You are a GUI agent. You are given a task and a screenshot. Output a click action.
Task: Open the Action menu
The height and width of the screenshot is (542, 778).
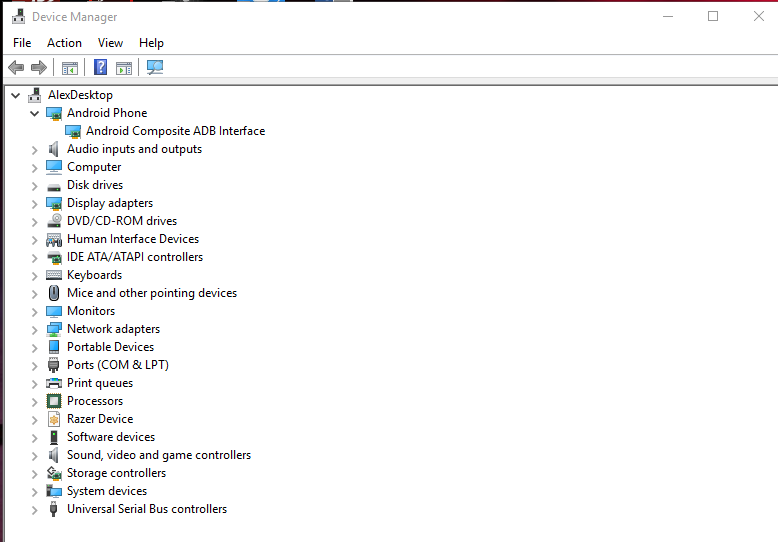click(x=64, y=43)
